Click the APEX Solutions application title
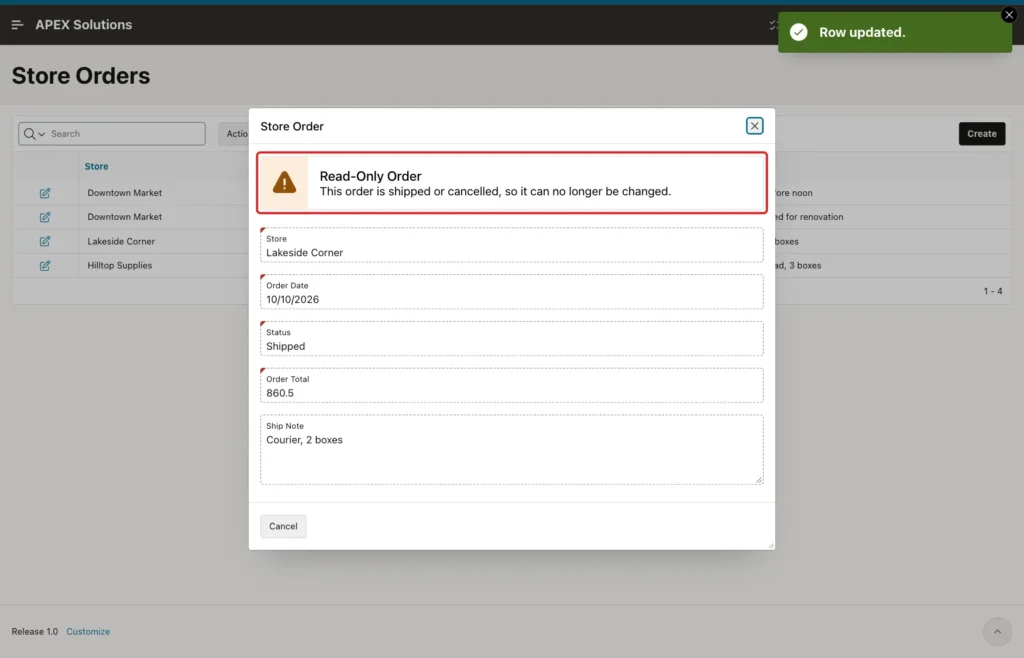The image size is (1024, 658). (84, 25)
